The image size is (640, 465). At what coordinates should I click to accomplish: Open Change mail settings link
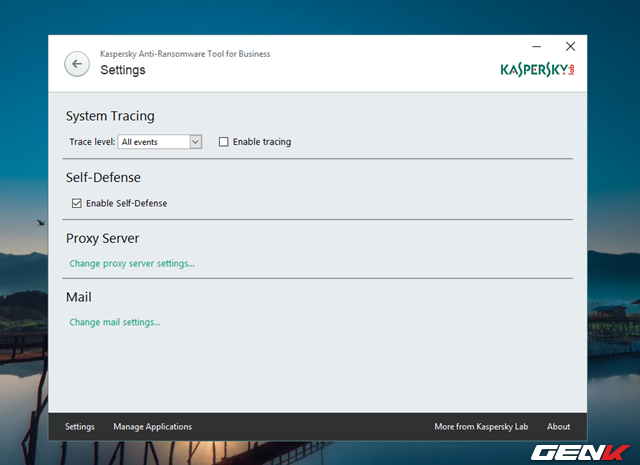point(115,322)
